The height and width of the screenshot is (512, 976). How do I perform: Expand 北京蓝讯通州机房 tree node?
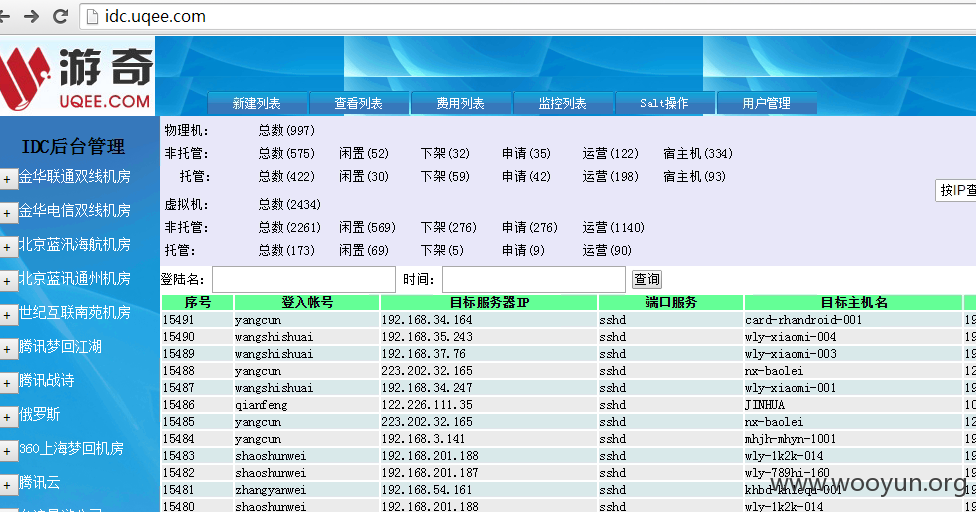click(x=7, y=281)
